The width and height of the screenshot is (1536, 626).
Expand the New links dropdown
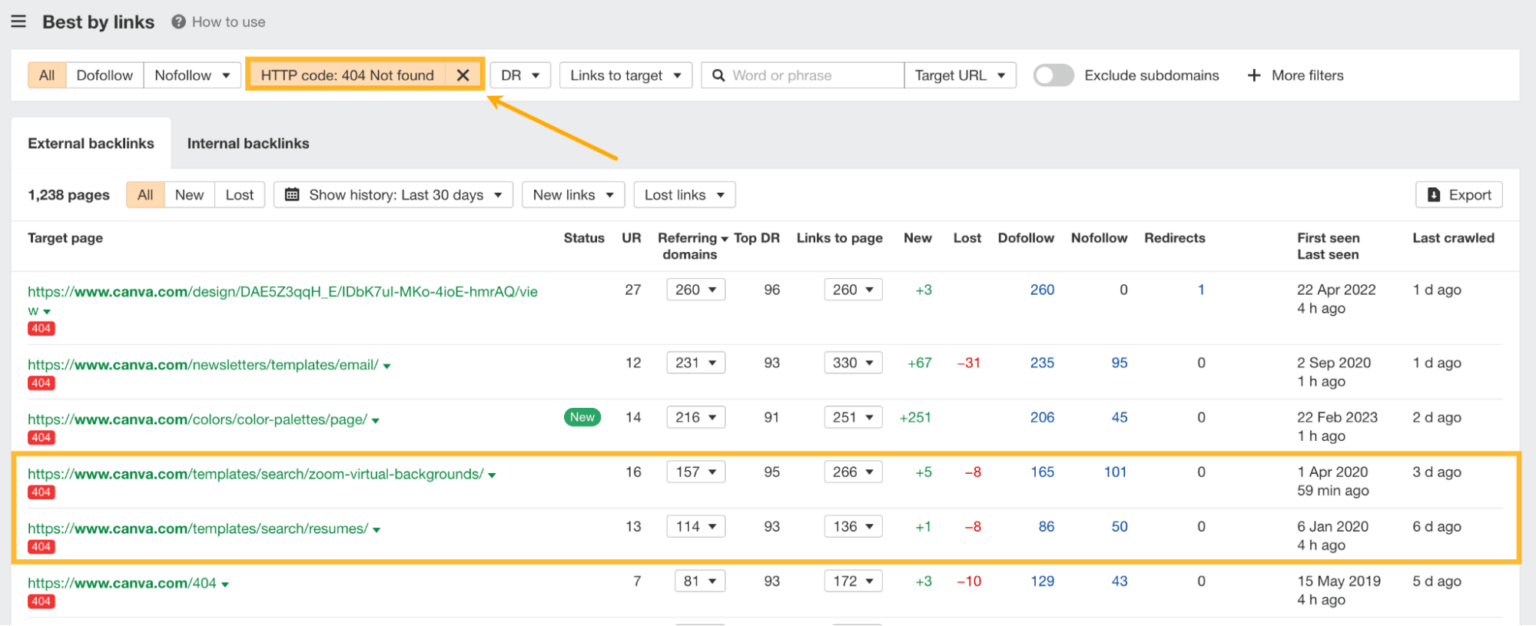tap(573, 194)
